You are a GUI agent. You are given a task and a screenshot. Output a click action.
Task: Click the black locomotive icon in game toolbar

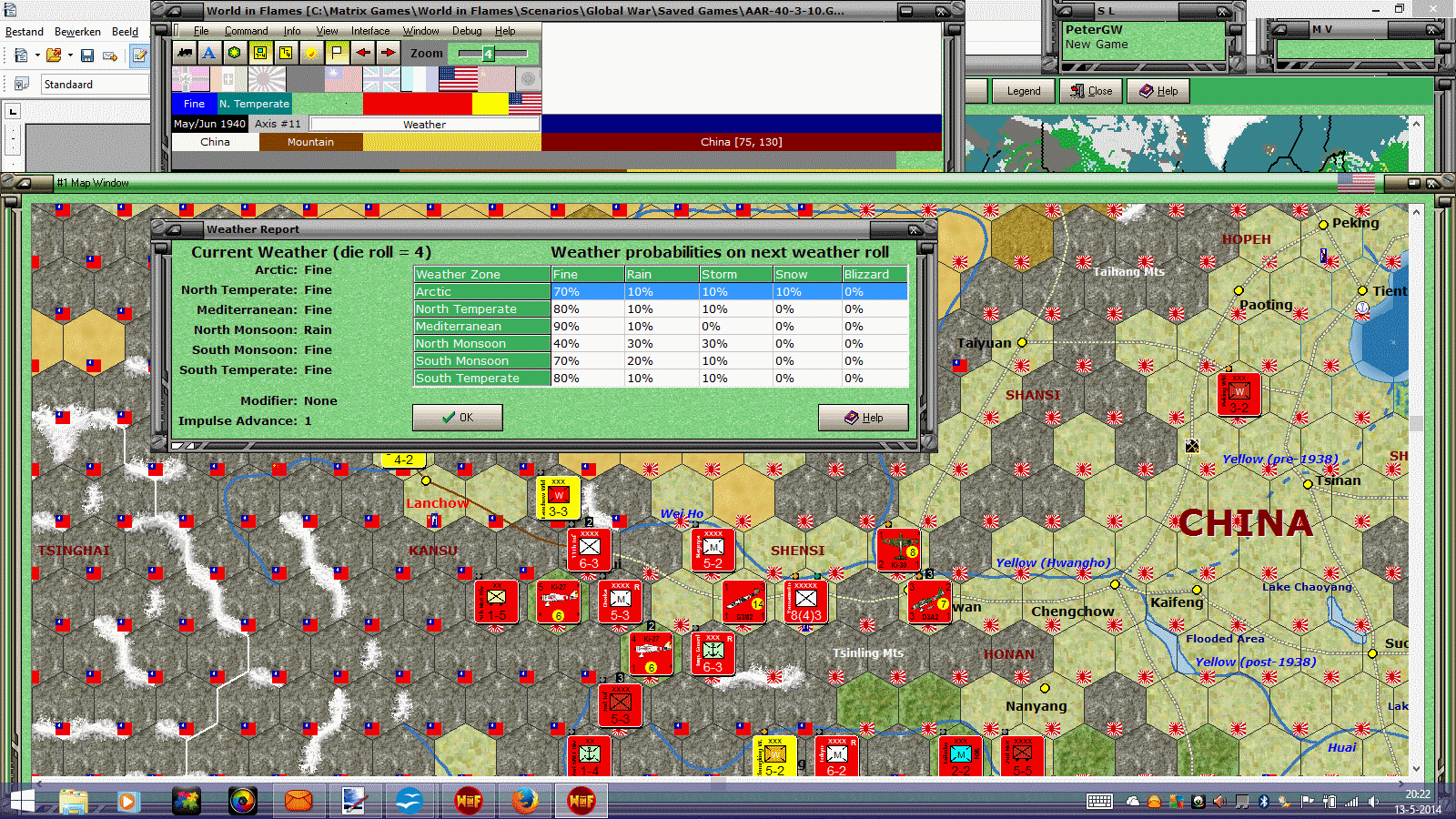point(185,53)
